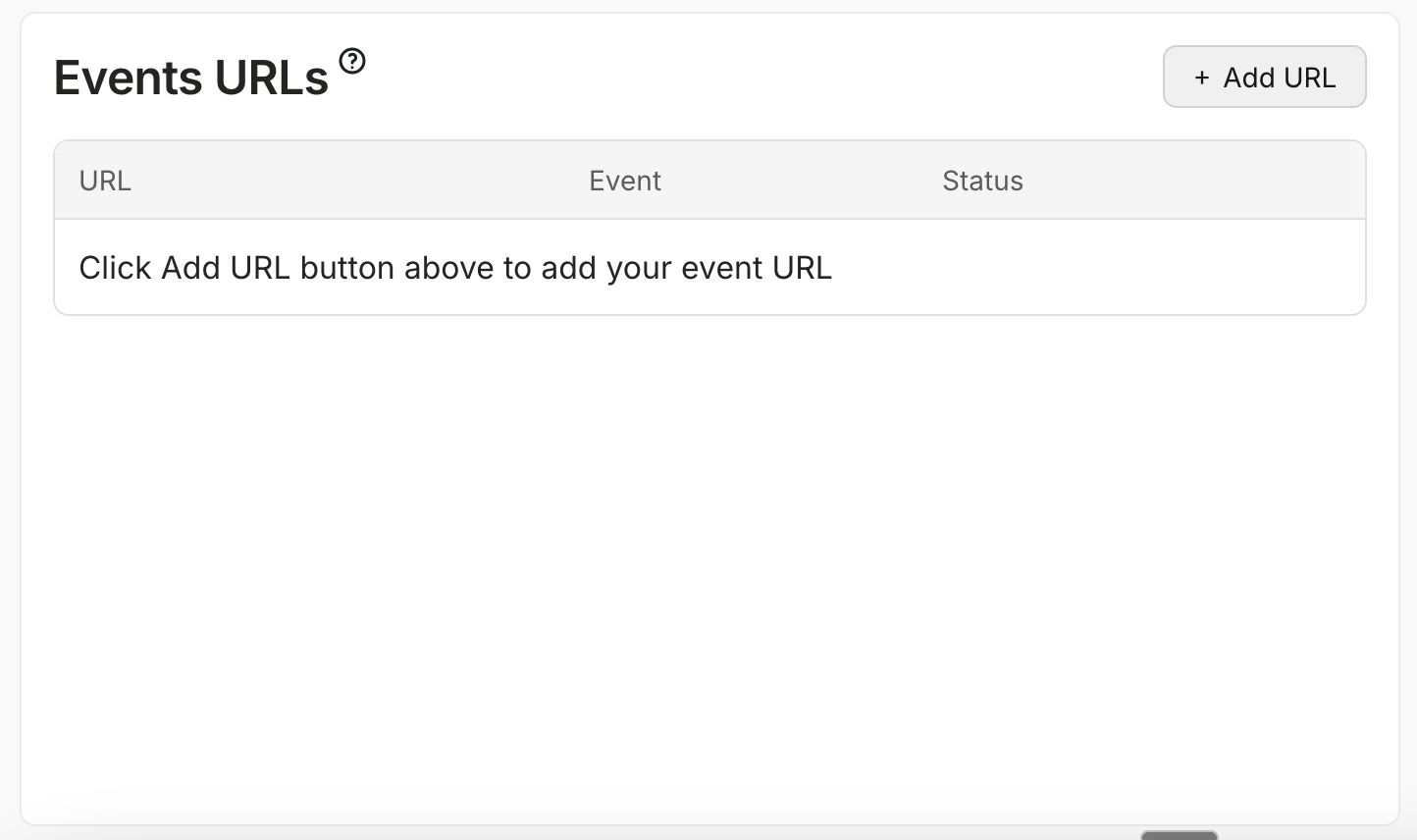Open the Events URLs help tooltip icon

point(352,62)
